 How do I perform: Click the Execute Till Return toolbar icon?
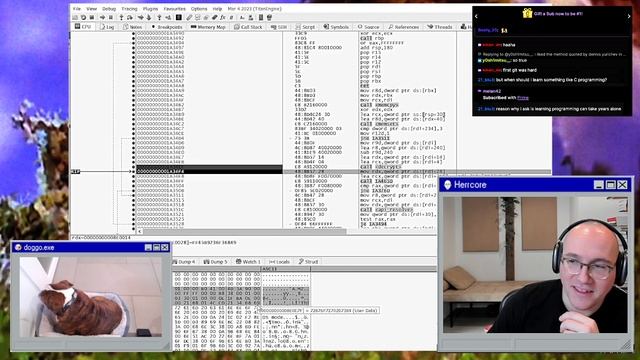(x=159, y=18)
